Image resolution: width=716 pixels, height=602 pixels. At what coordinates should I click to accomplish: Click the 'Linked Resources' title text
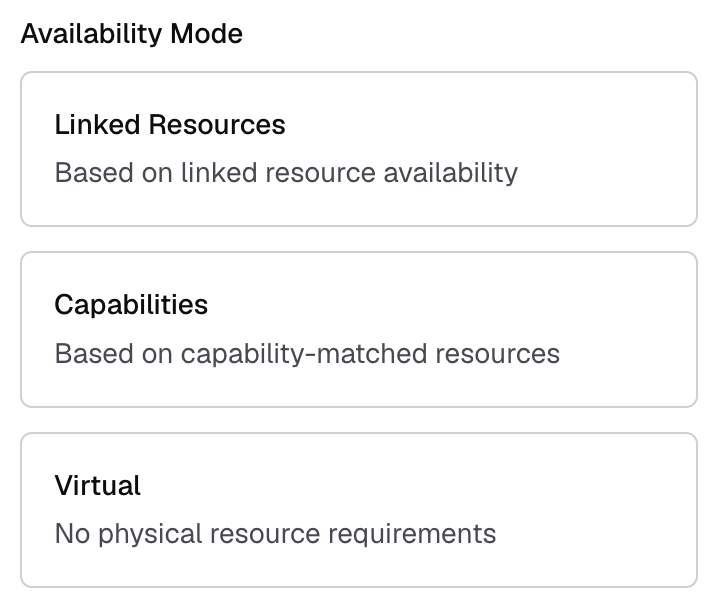[170, 125]
